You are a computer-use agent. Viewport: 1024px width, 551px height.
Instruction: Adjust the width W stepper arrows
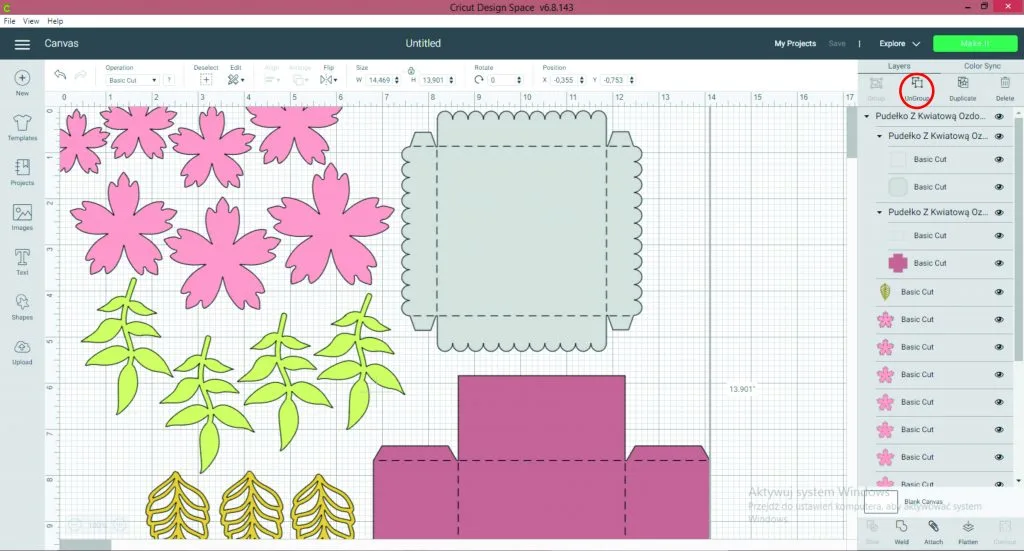(396, 80)
